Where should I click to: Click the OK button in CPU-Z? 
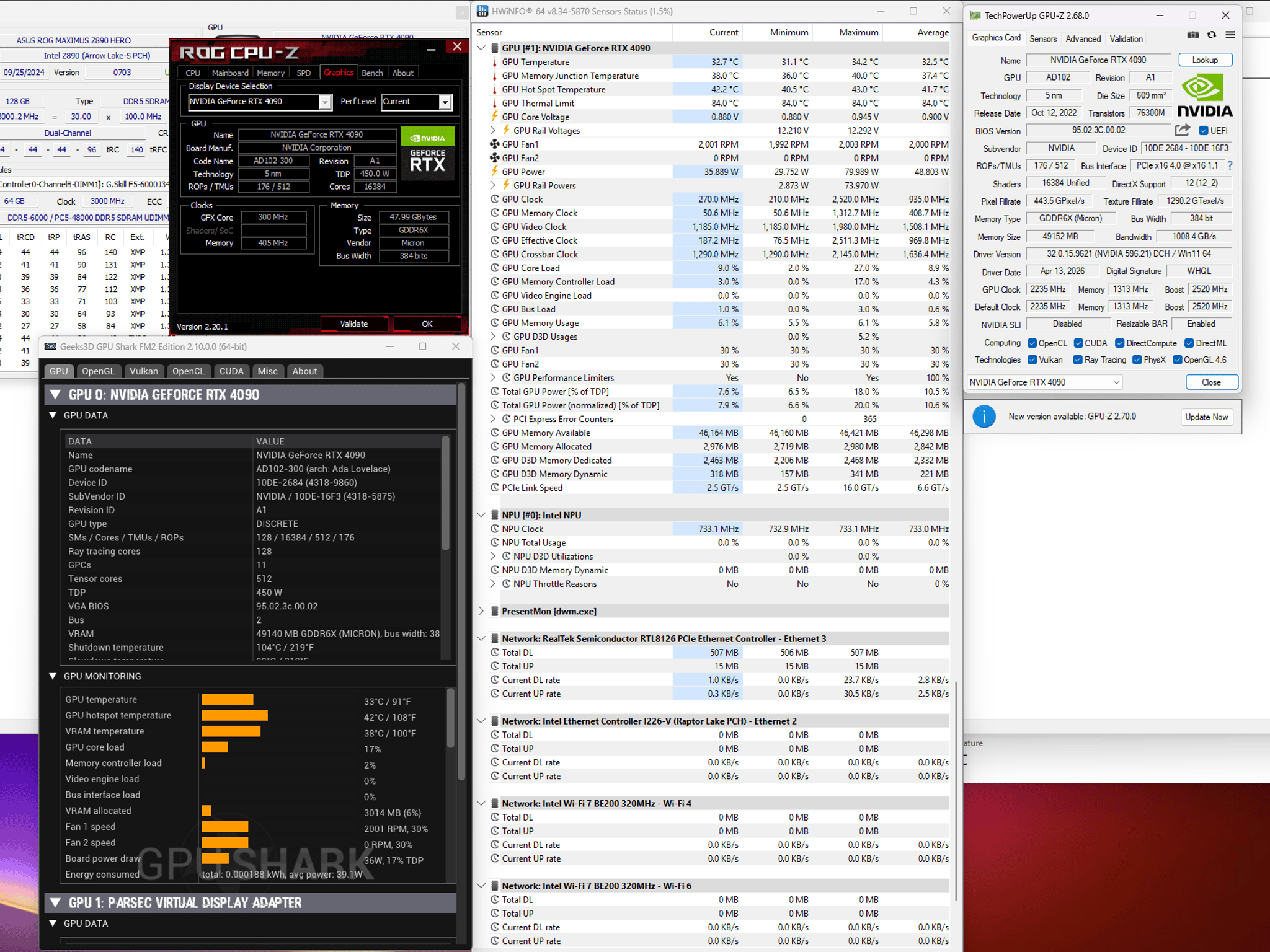pos(427,324)
